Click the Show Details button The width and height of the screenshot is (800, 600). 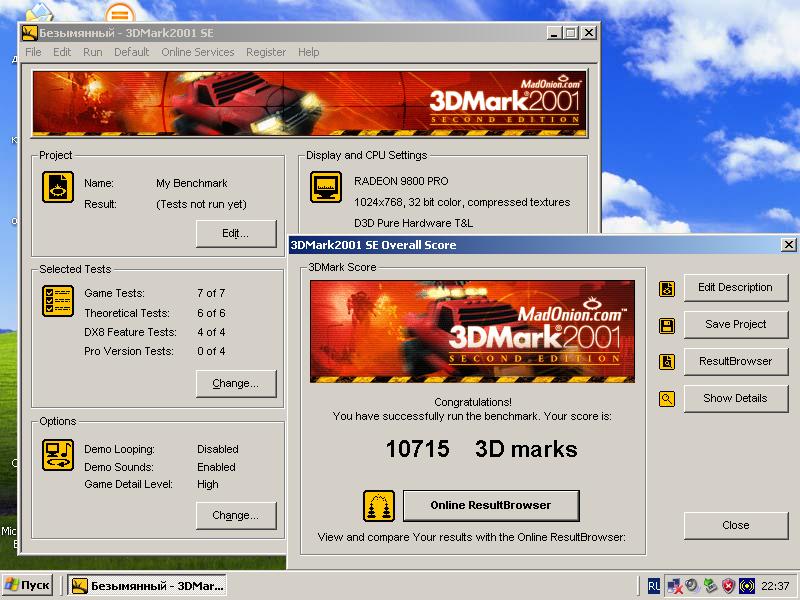point(736,398)
